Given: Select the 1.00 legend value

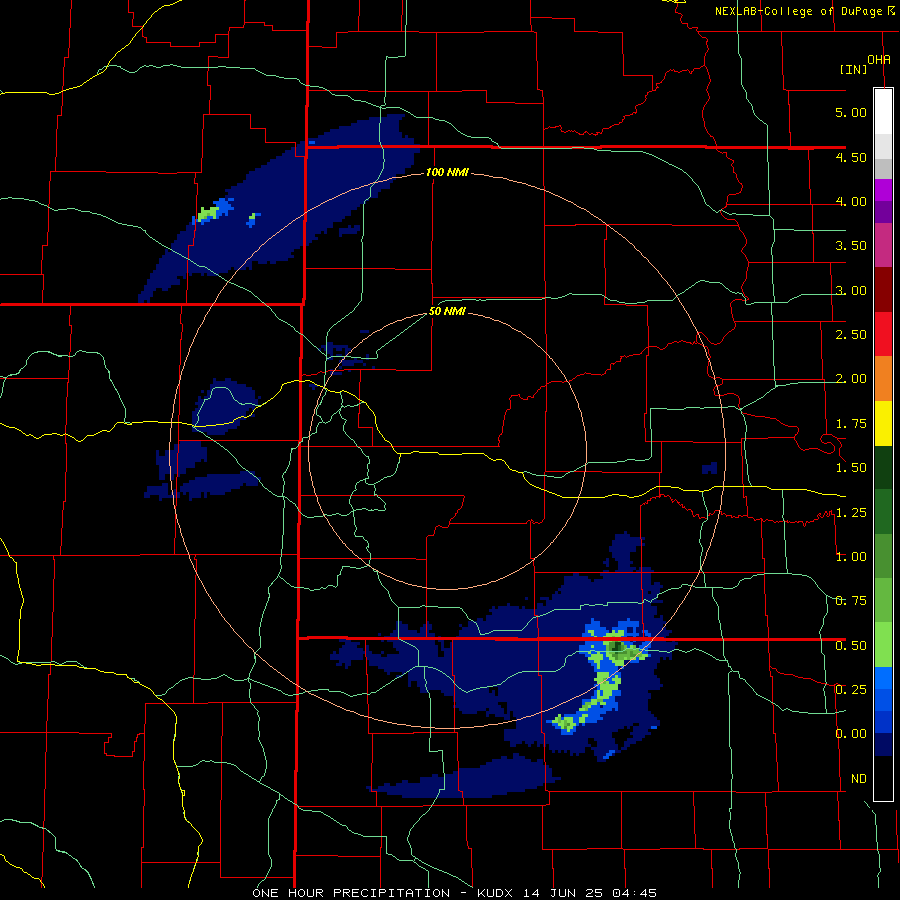Looking at the screenshot, I should 851,557.
